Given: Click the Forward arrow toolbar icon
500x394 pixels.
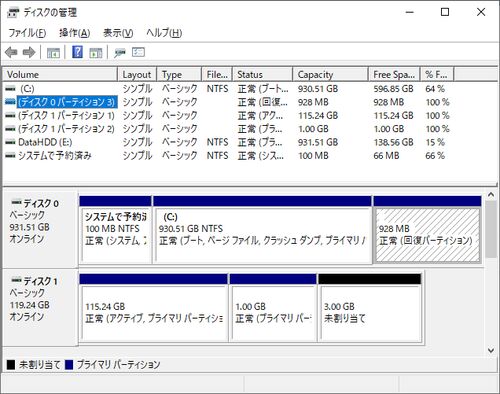Looking at the screenshot, I should (29, 52).
